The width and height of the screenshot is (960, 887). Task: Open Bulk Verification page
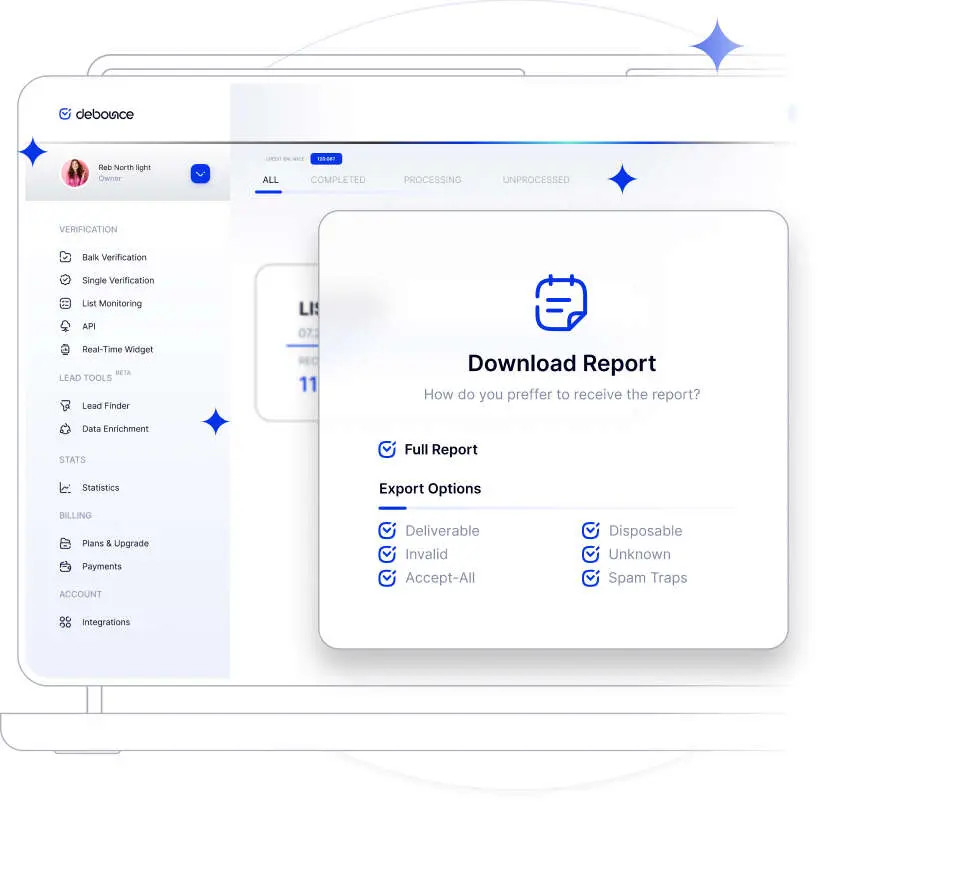114,257
